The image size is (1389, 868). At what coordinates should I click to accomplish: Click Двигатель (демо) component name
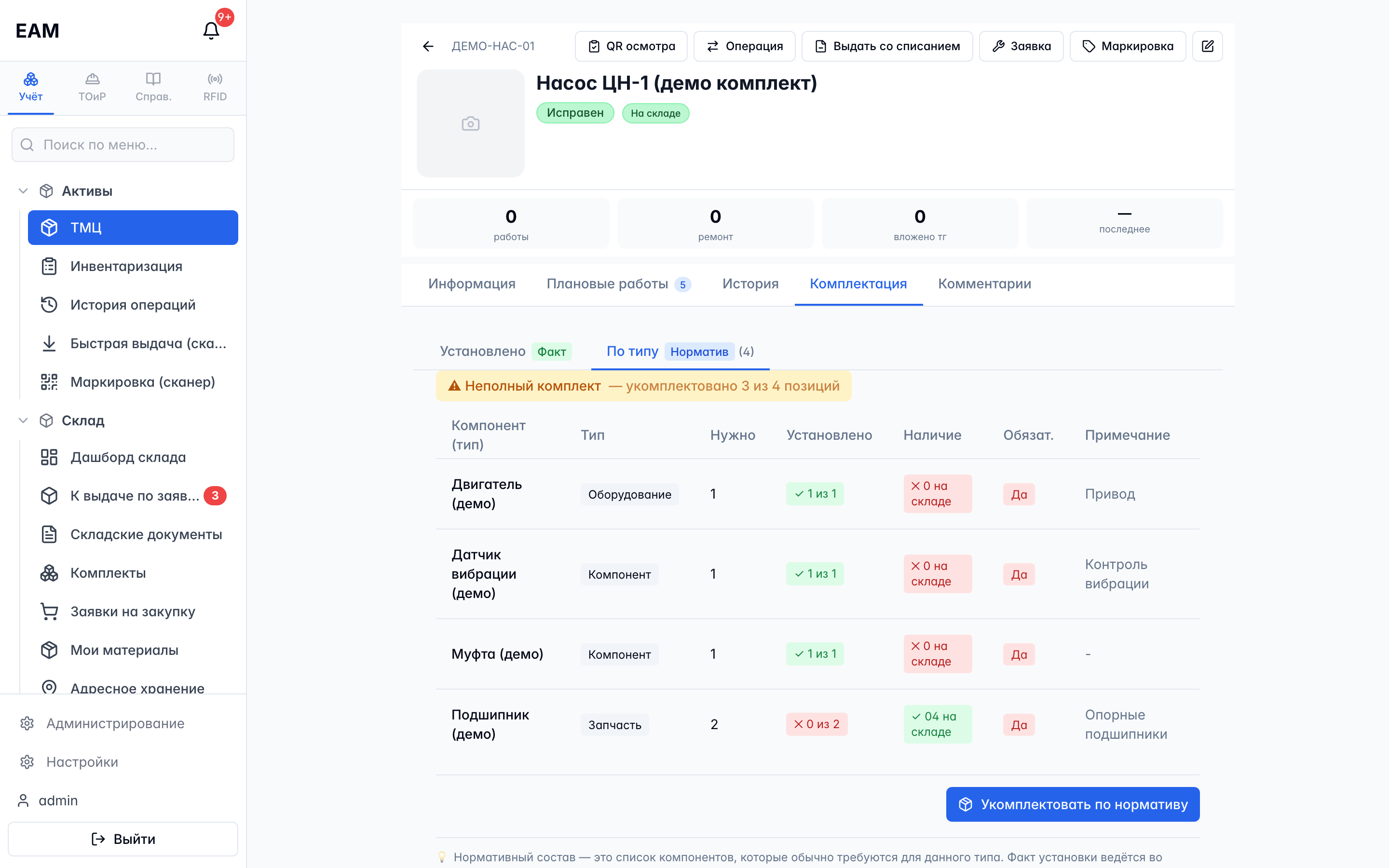tap(487, 494)
